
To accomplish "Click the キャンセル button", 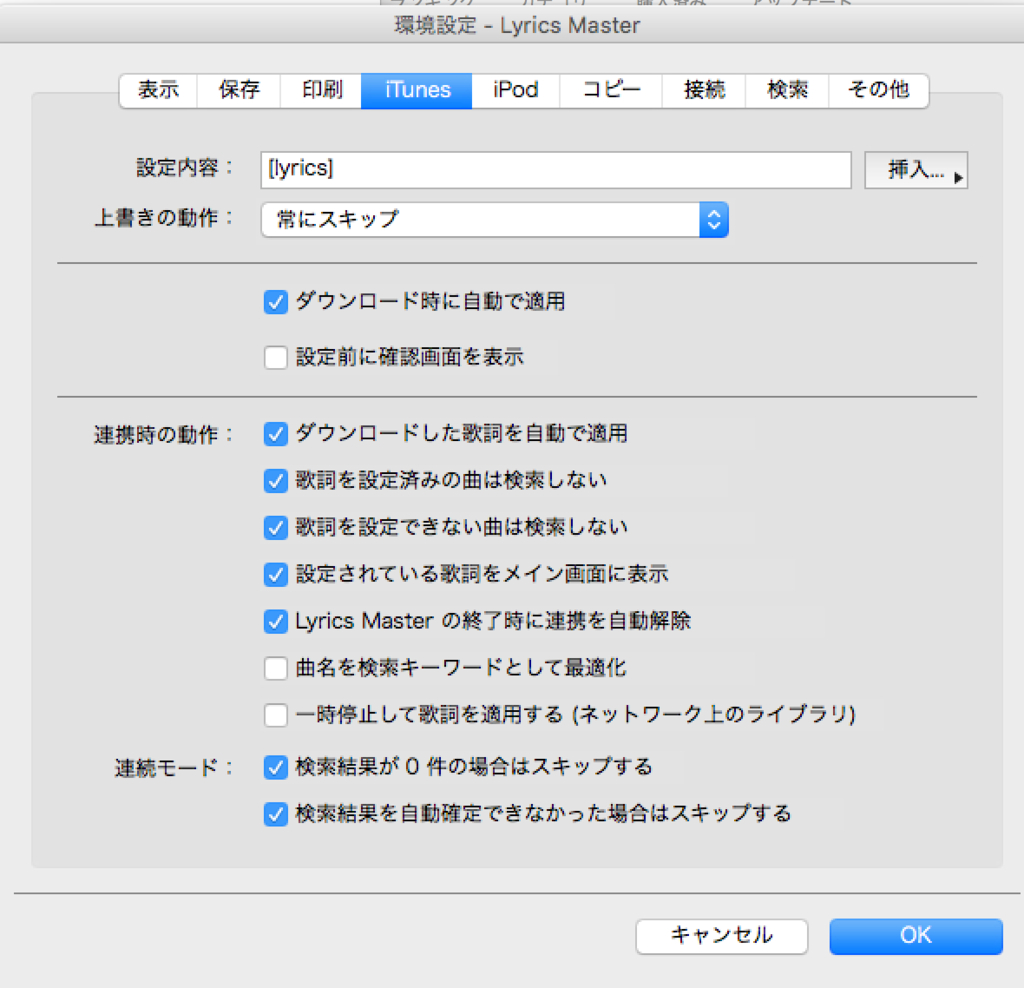I will tap(721, 936).
